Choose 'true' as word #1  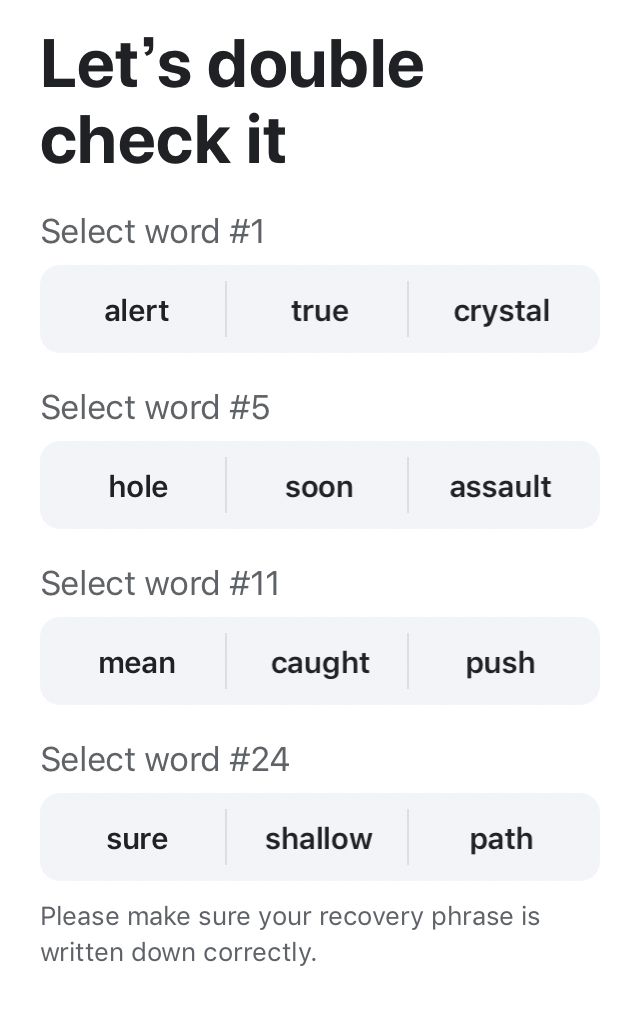pyautogui.click(x=319, y=310)
